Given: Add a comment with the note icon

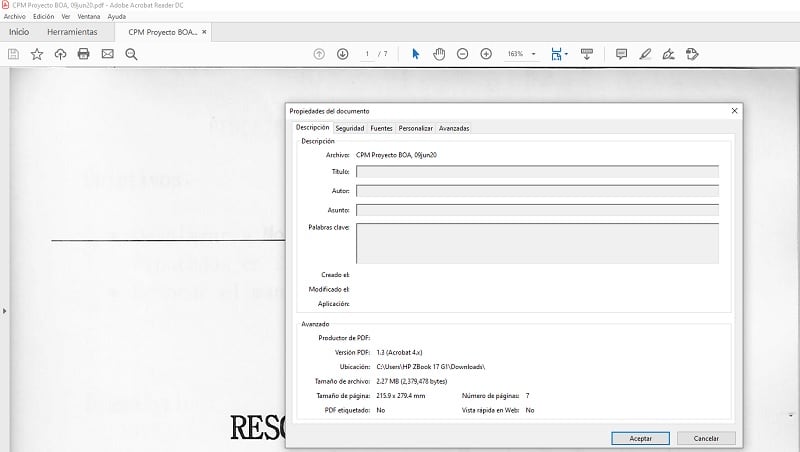Looking at the screenshot, I should [x=621, y=53].
